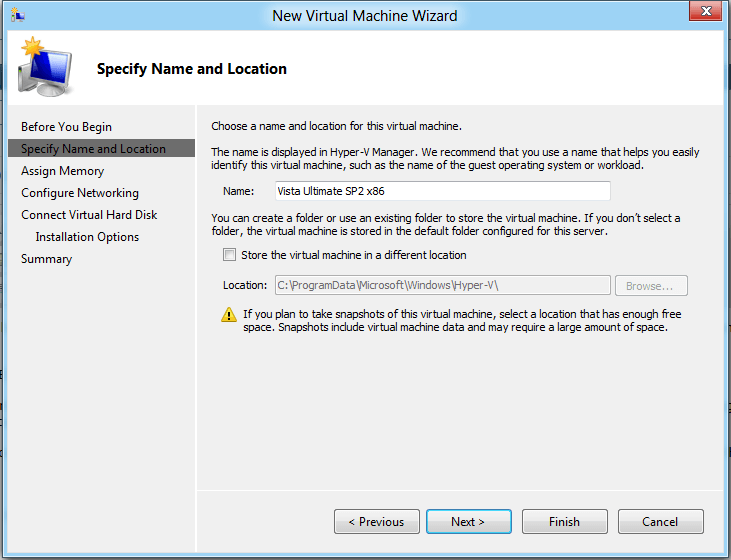Go back with the Previous button
Screen dimensions: 731x560
pyautogui.click(x=376, y=522)
